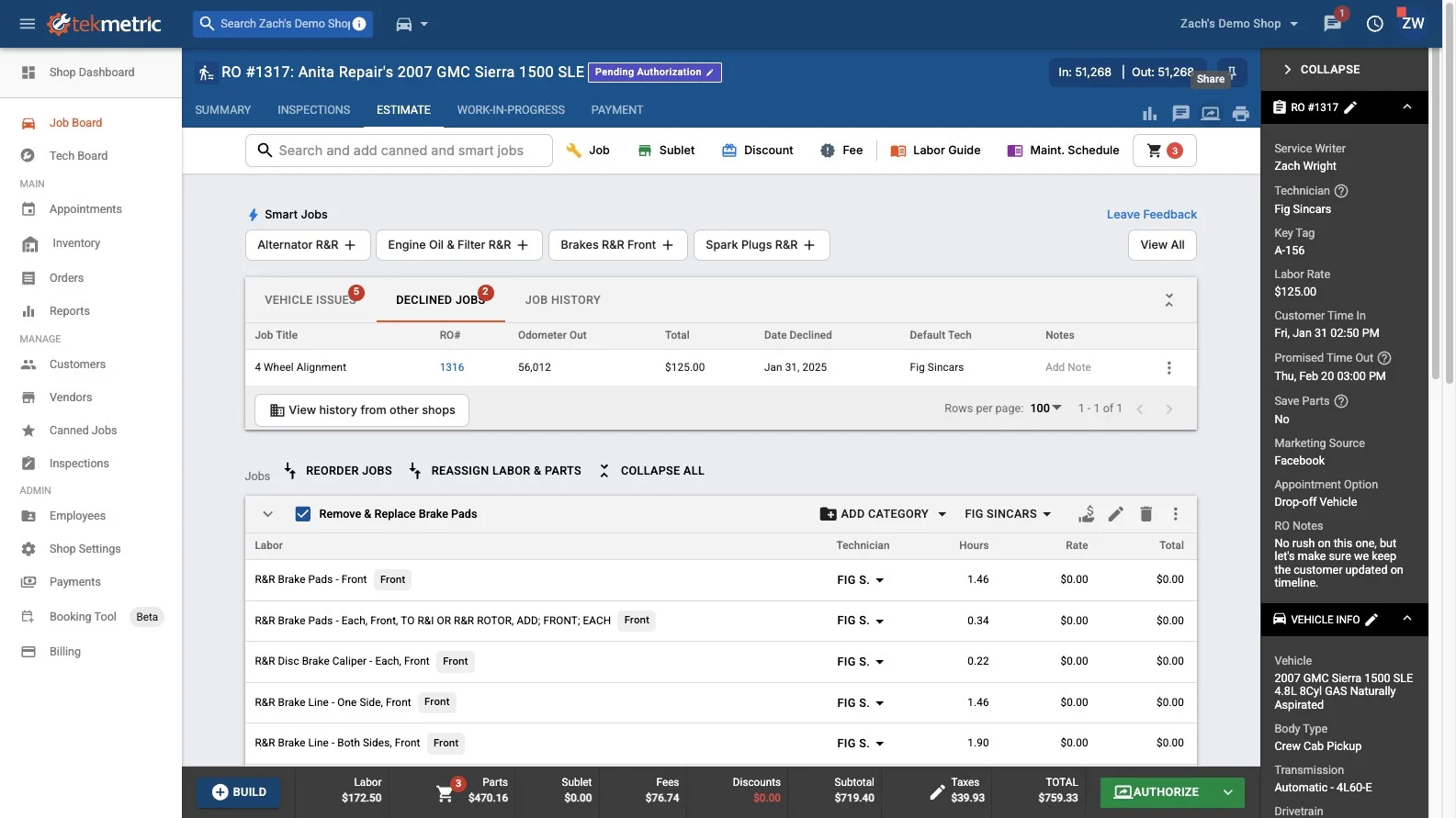1456x818 pixels.
Task: Click the info icon in search bar
Action: (359, 24)
